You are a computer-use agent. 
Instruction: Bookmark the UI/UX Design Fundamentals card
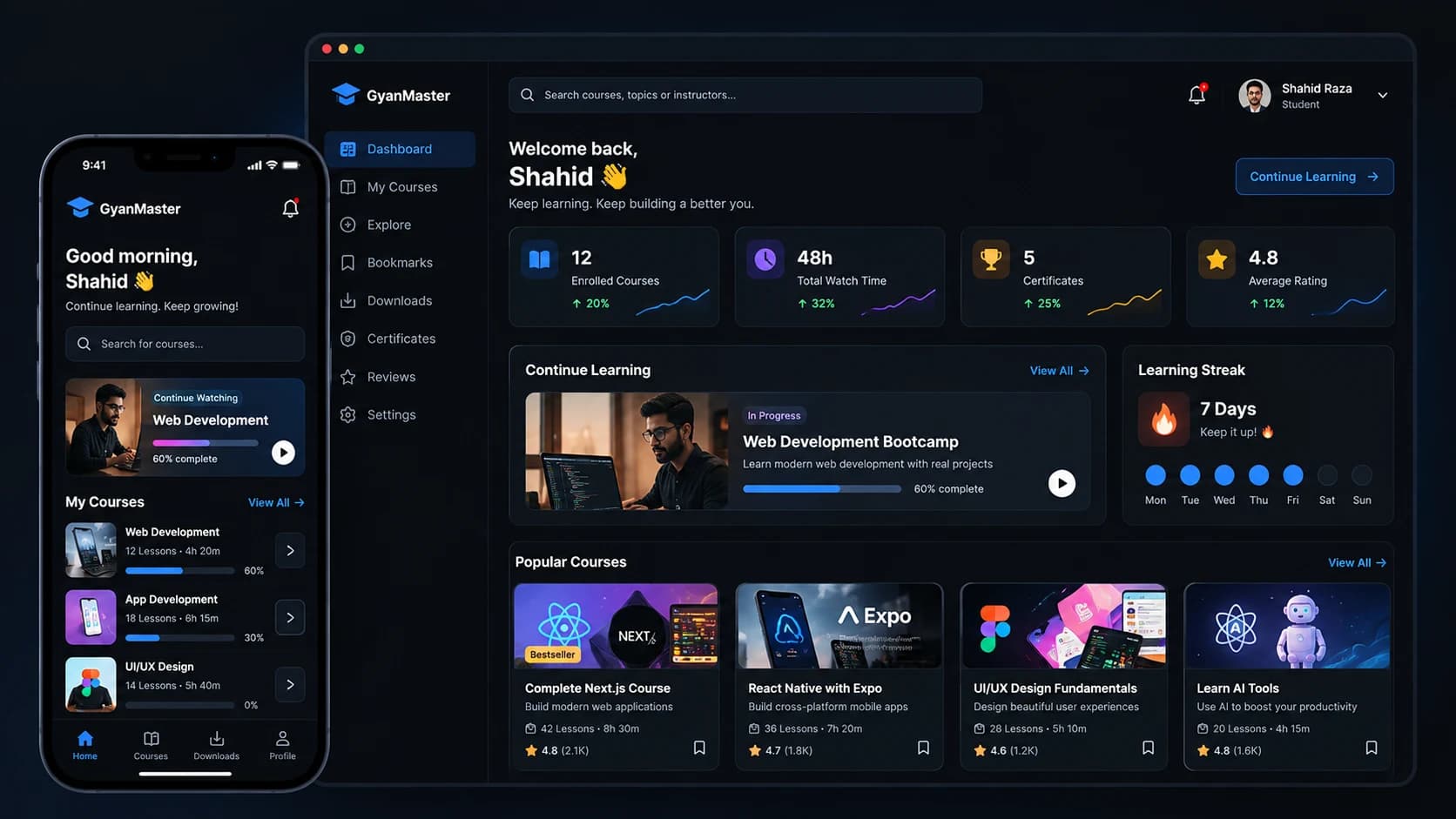pyautogui.click(x=1148, y=748)
